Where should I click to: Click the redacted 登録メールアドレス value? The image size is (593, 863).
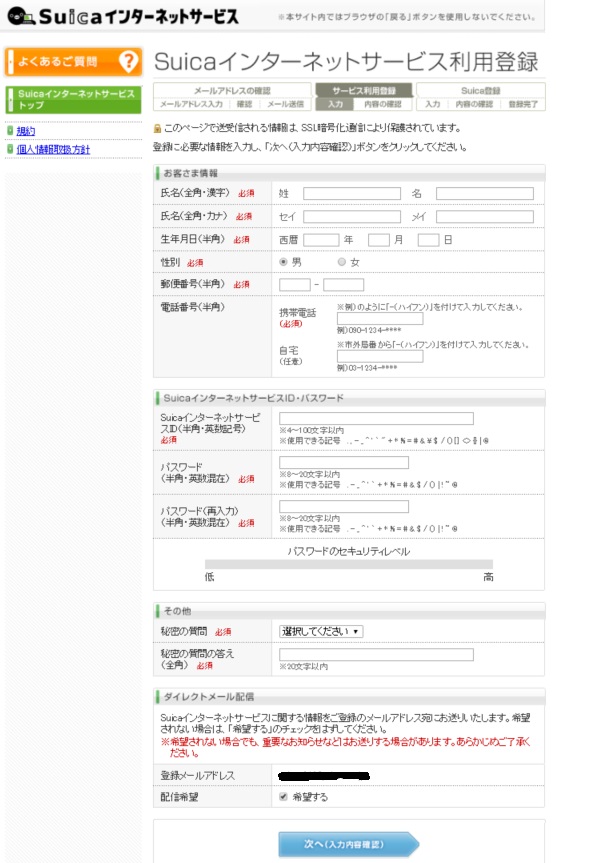[324, 776]
